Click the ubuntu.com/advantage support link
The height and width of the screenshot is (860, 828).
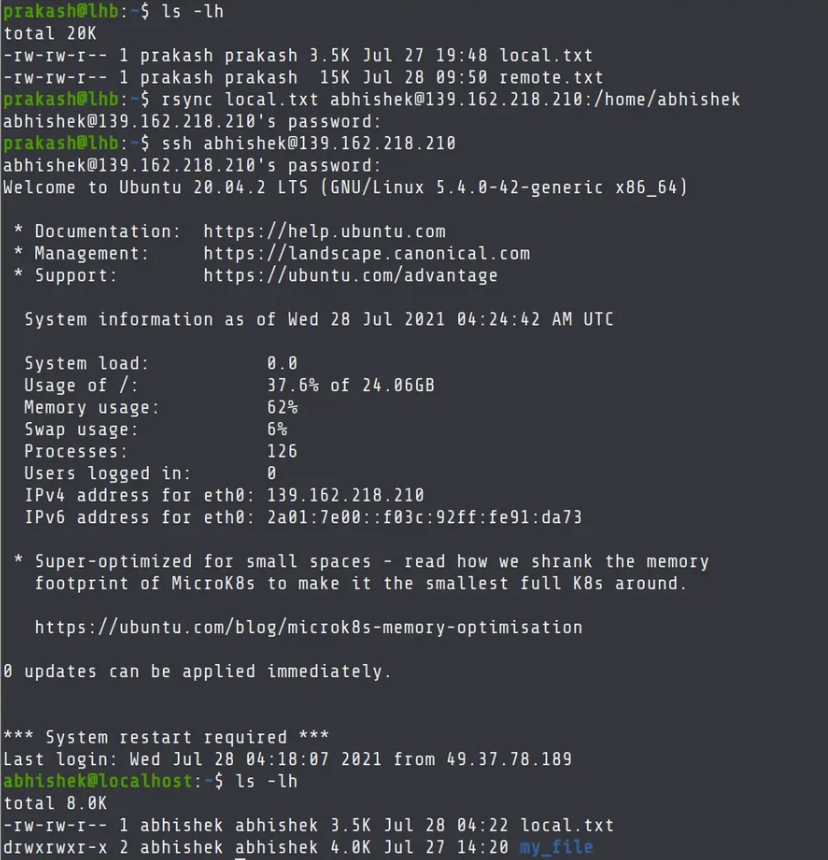350,275
